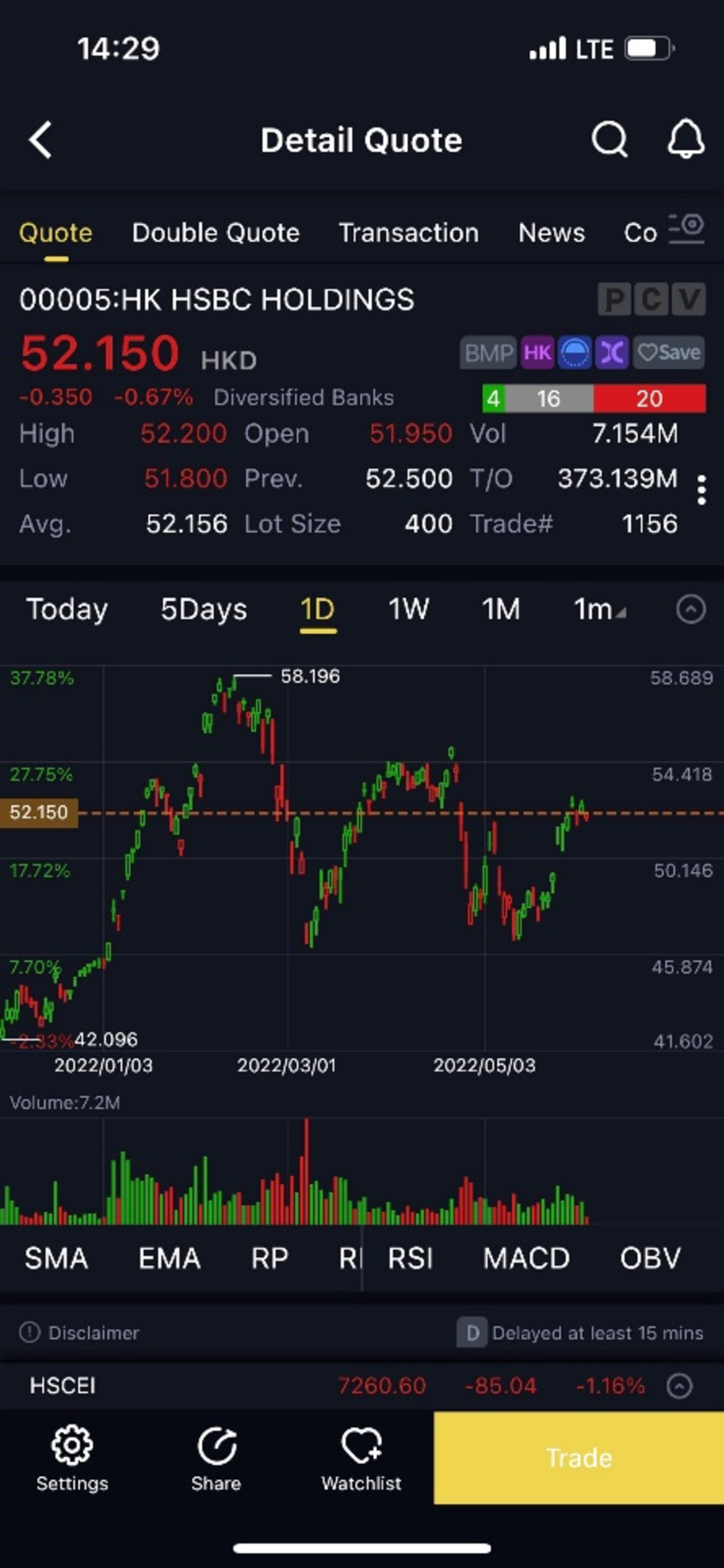Add stock to Watchlist

pos(361,1459)
